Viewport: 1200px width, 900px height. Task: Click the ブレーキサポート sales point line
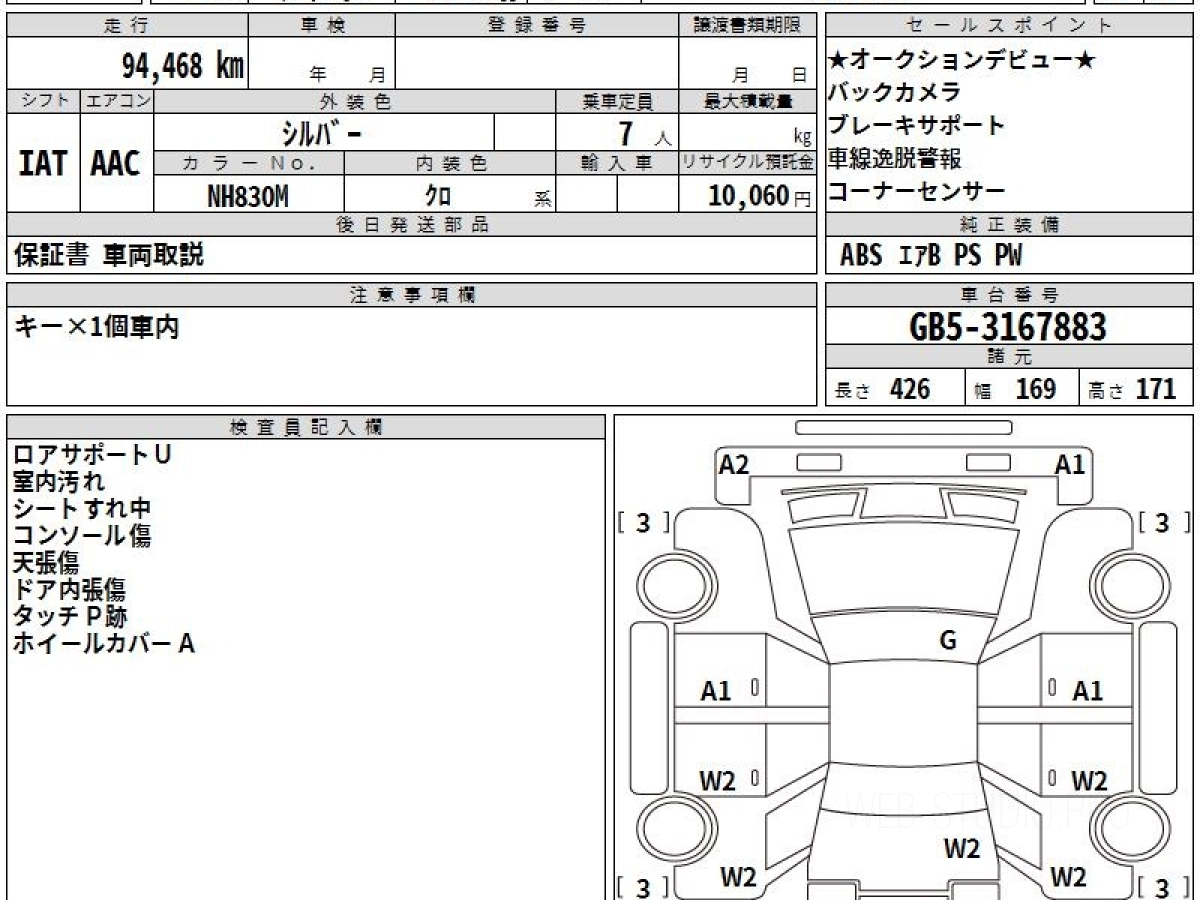916,126
